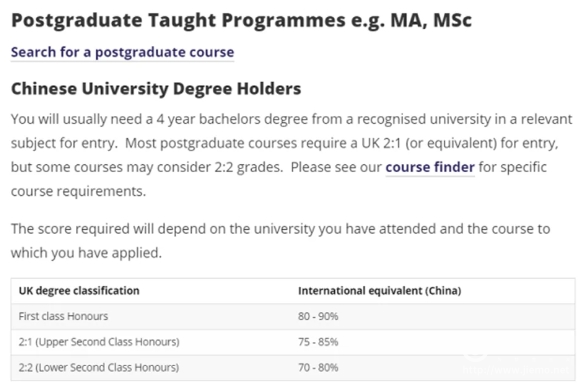
Task: Click the words '4 year bachelors degree'
Action: 232,119
